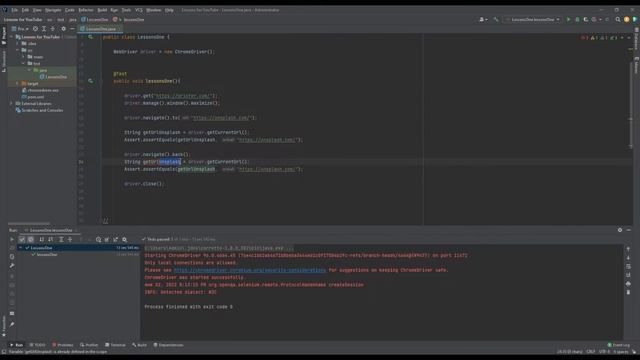The image size is (640, 360).
Task: Sort test results by duration
Action: tap(51, 240)
